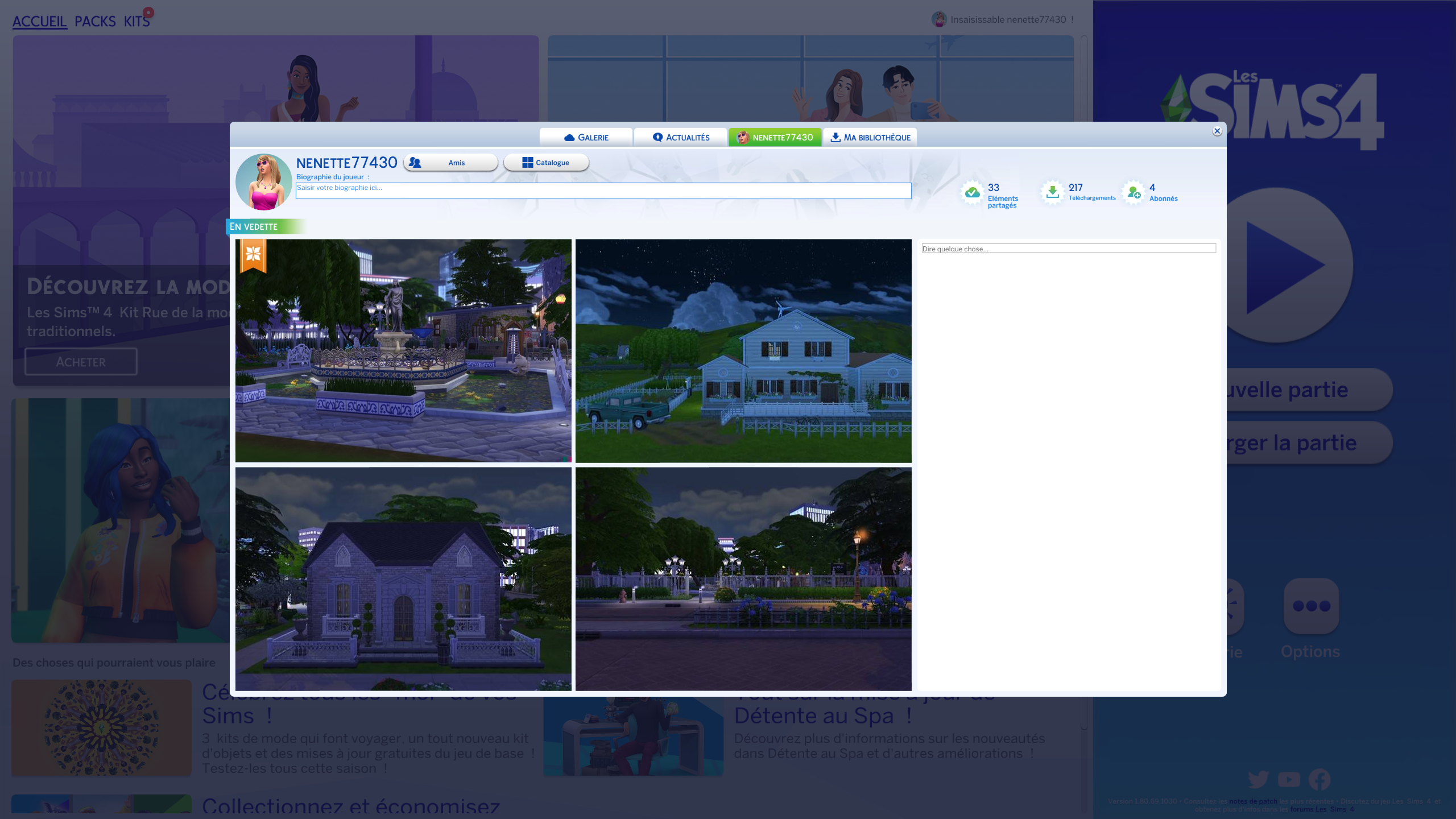This screenshot has width=1456, height=819.
Task: Click the nenette77430 profile avatar
Action: pyautogui.click(x=264, y=182)
